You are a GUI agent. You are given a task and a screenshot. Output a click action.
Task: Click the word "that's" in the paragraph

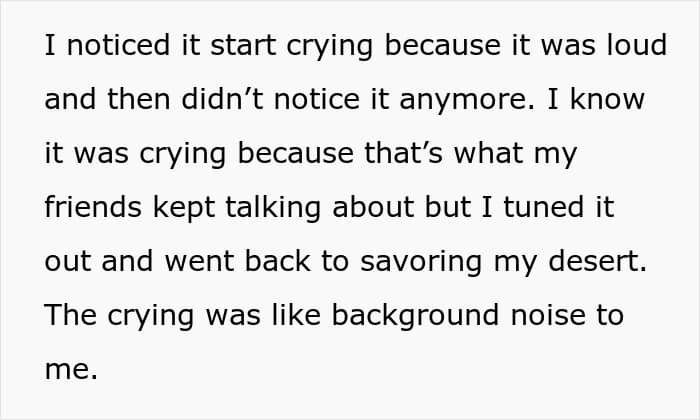404,153
